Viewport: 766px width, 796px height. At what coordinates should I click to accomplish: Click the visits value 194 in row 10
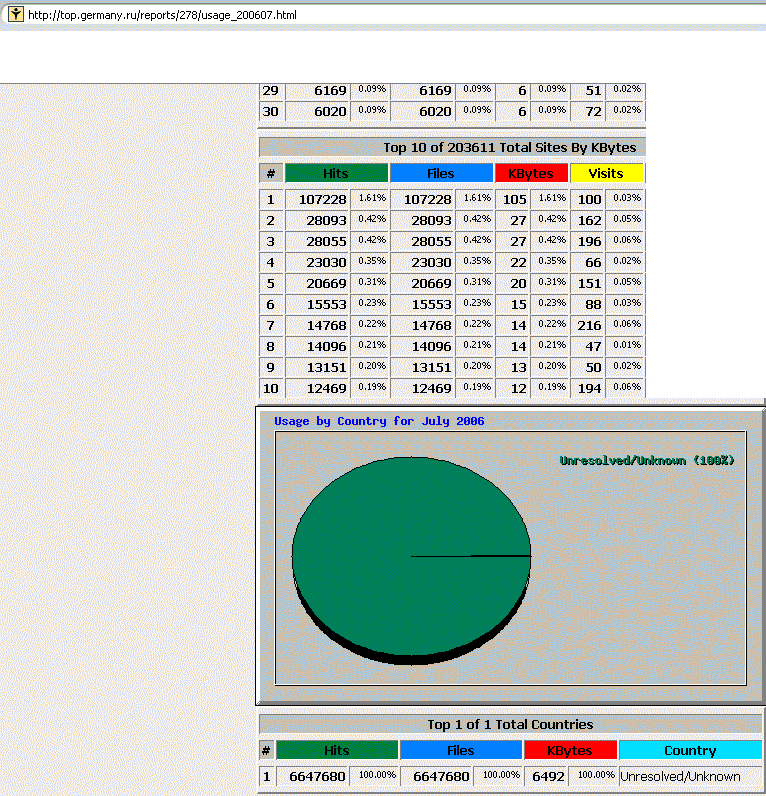point(589,388)
